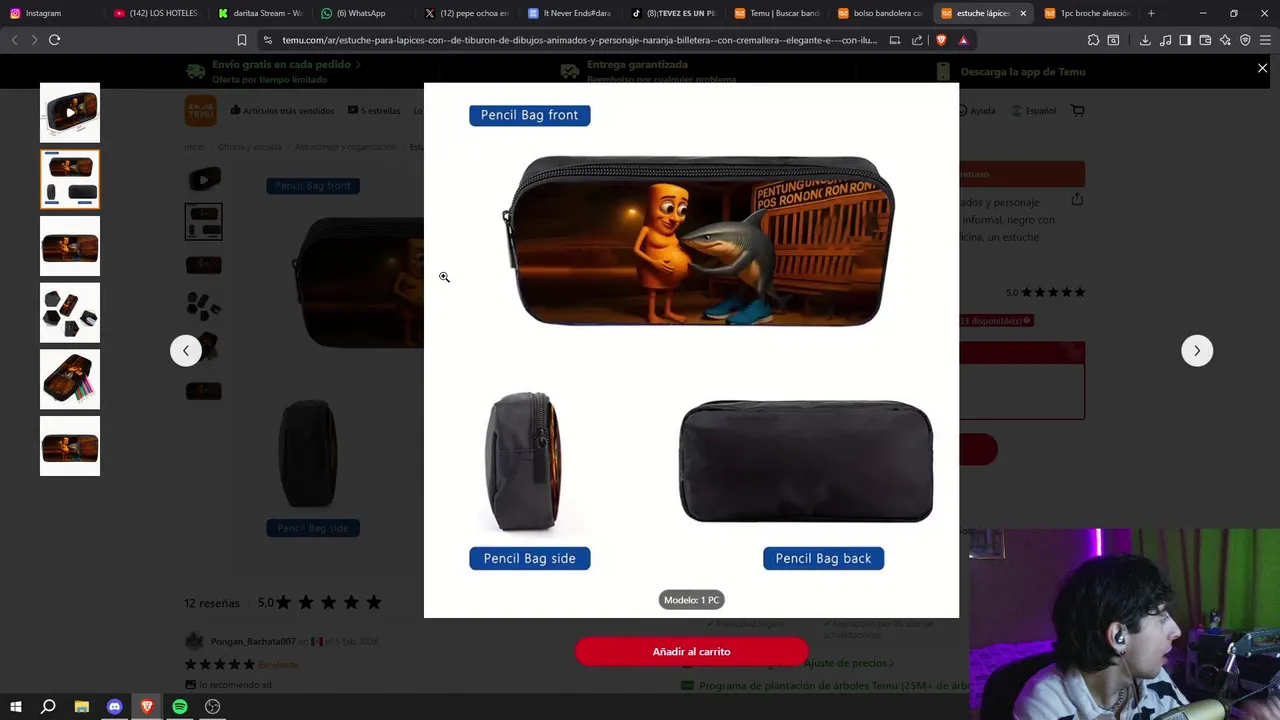Select the second thumbnail showing bag views
Image resolution: width=1280 pixels, height=720 pixels.
[x=70, y=179]
